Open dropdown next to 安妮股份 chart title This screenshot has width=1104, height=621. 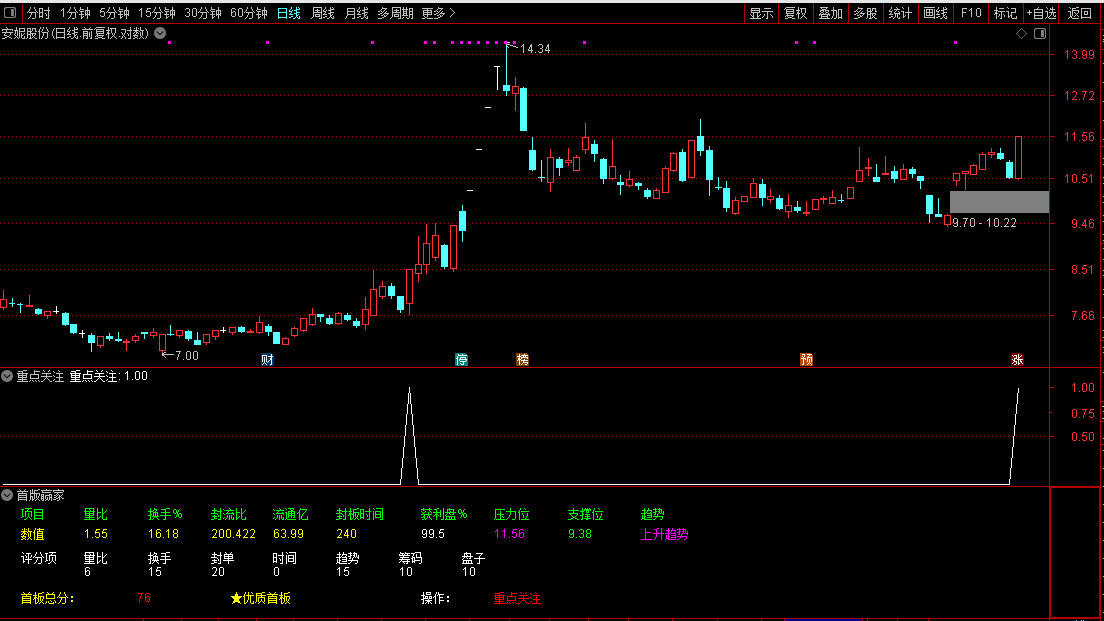pyautogui.click(x=161, y=33)
